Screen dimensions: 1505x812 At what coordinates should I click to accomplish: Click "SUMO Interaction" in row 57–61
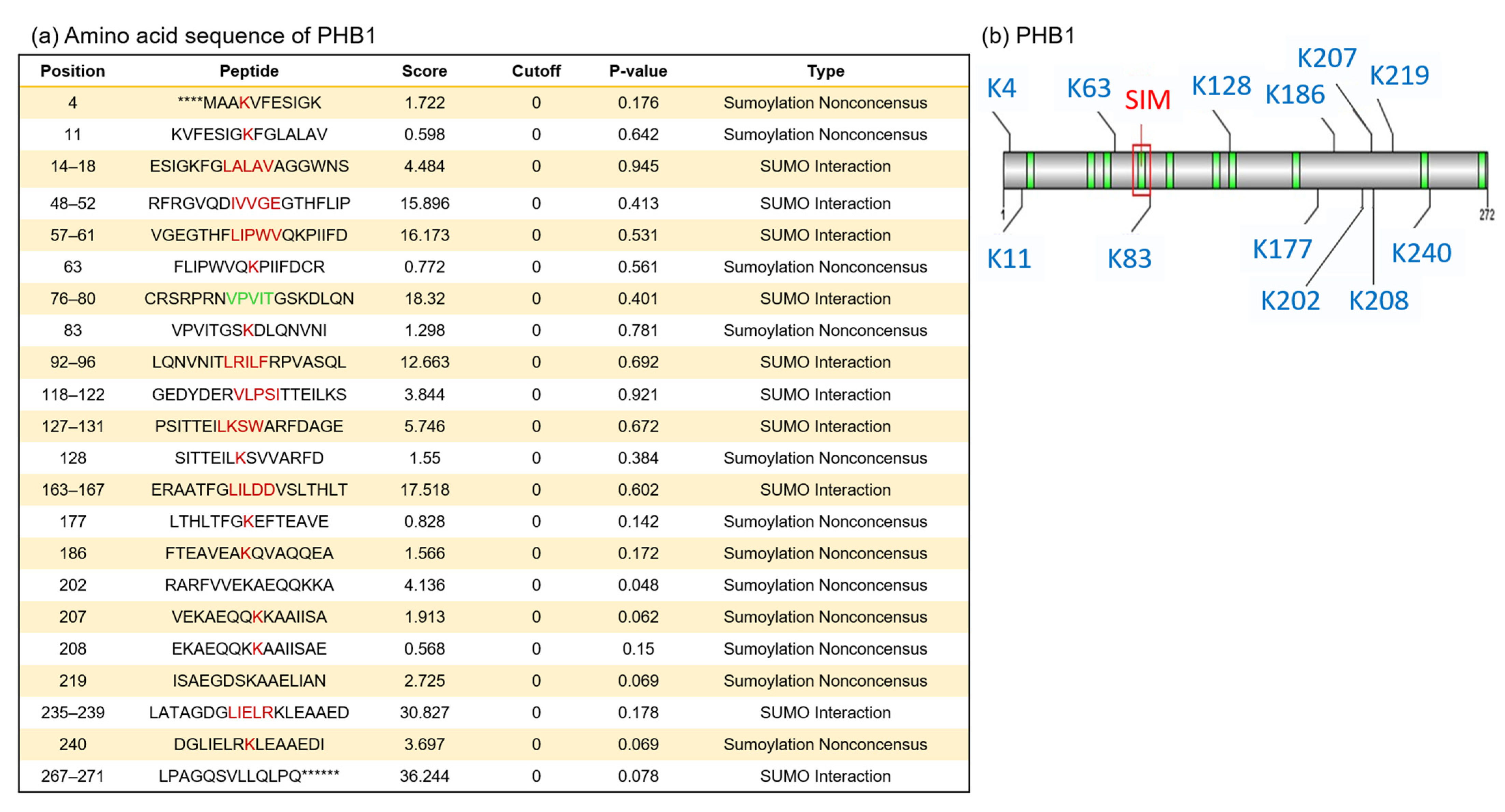coord(825,235)
